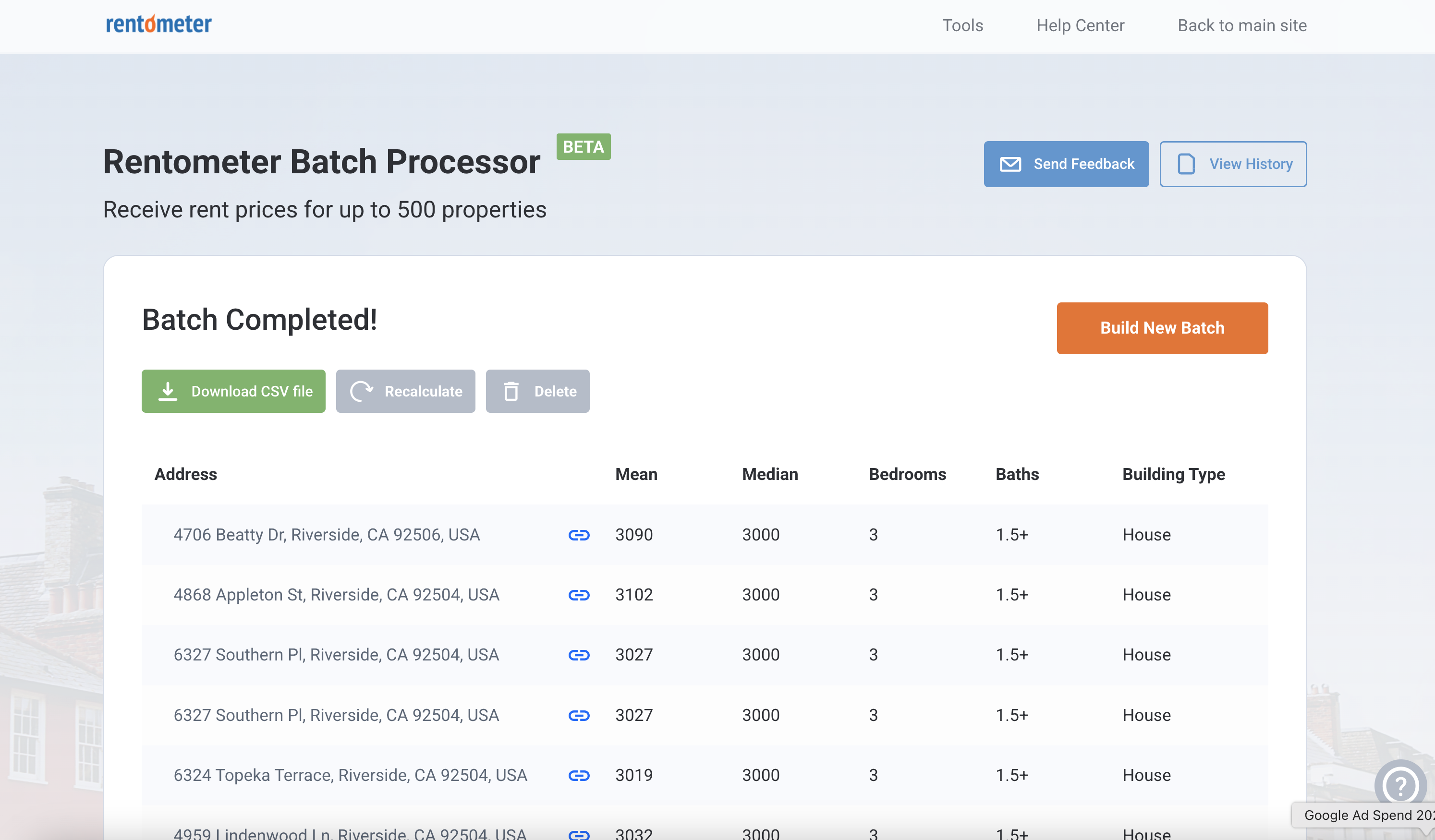This screenshot has width=1435, height=840.
Task: Open the link icon beside 4868 Appleton St
Action: (579, 595)
